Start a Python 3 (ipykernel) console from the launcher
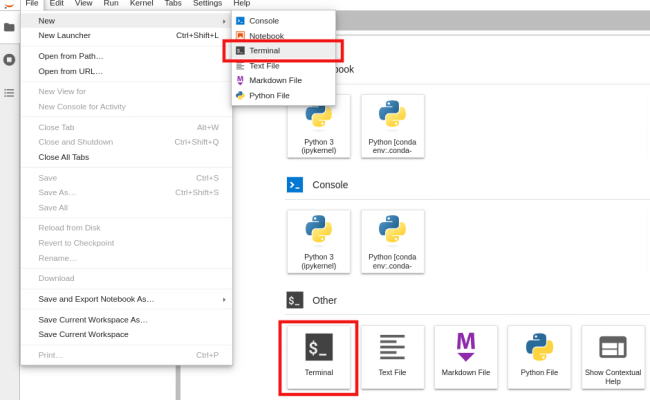This screenshot has width=650, height=400. pos(319,242)
